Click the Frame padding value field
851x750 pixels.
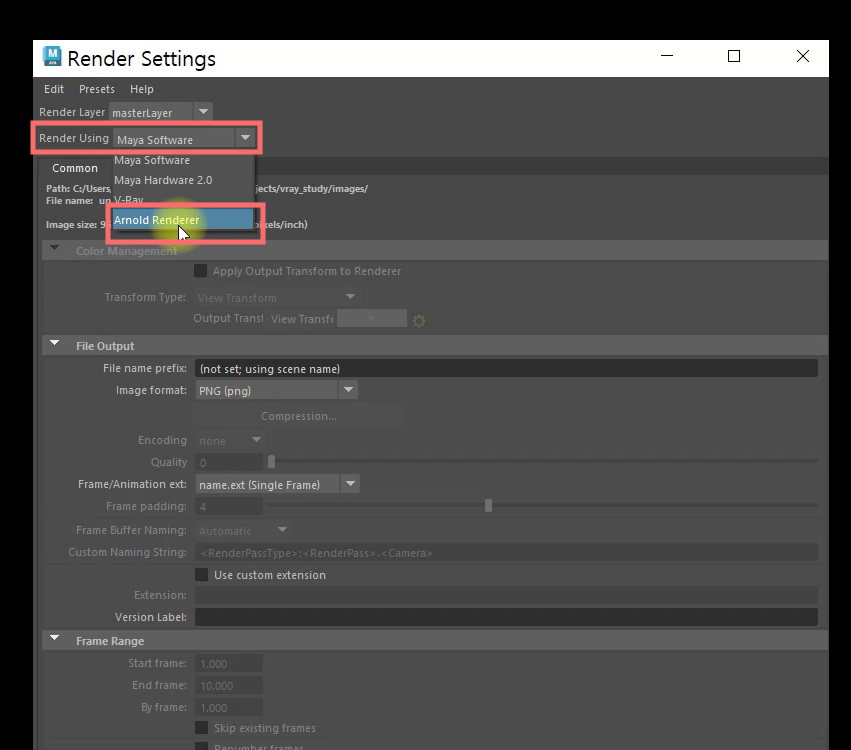click(229, 506)
